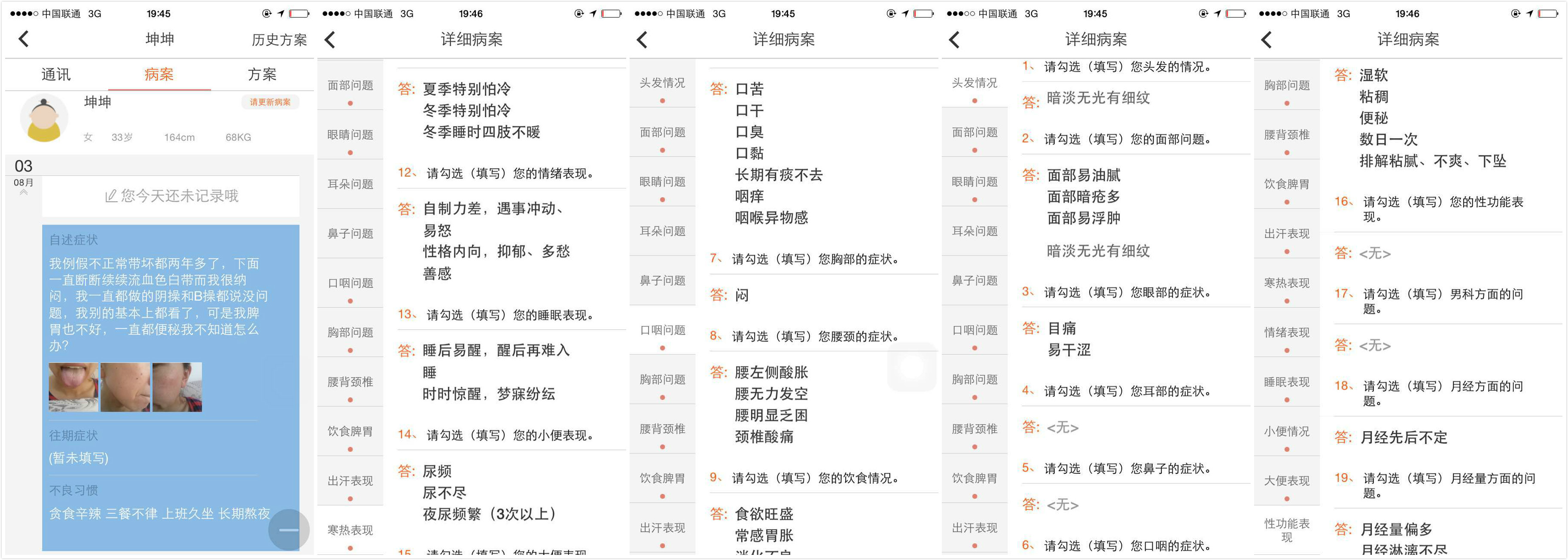
Task: Collapse the double chevron under 08月
Action: click(x=24, y=192)
